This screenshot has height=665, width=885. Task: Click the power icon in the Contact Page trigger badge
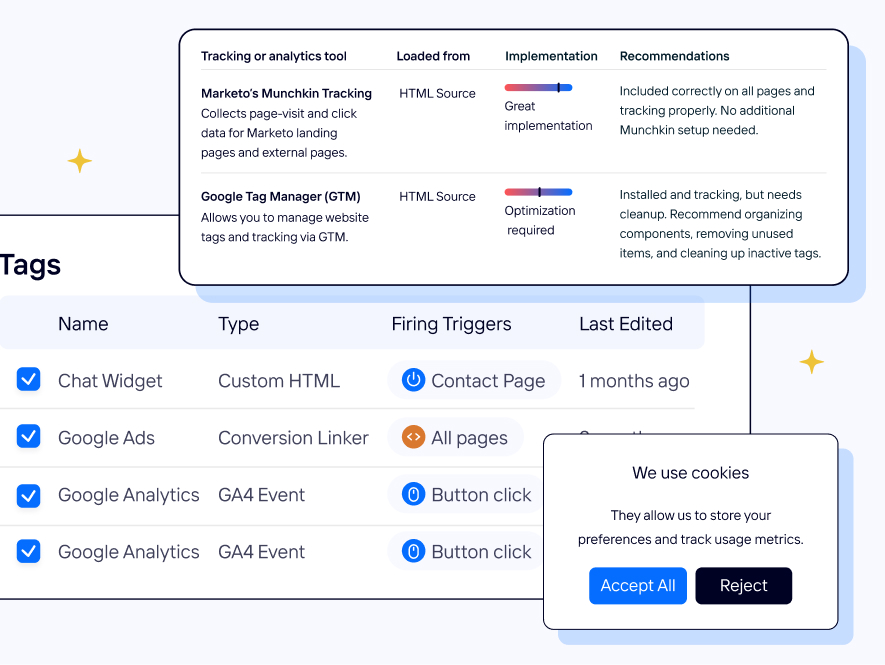tap(411, 380)
